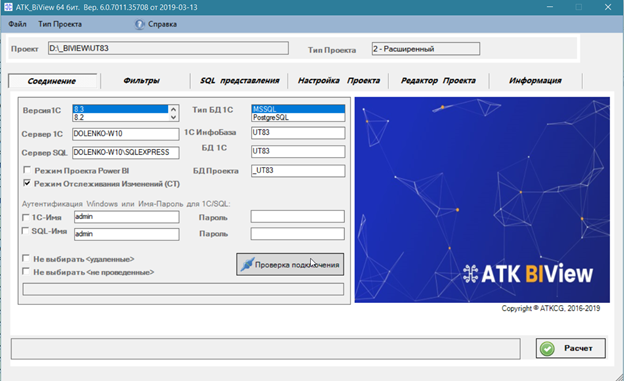Click the Сервер SQL input field
The image size is (624, 381).
pos(126,152)
